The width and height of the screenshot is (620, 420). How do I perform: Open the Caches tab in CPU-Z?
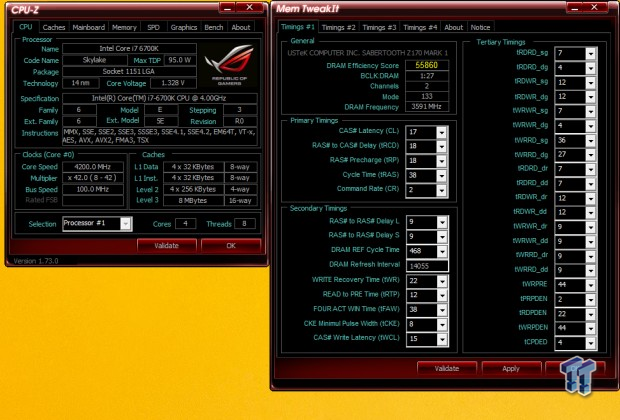(54, 27)
